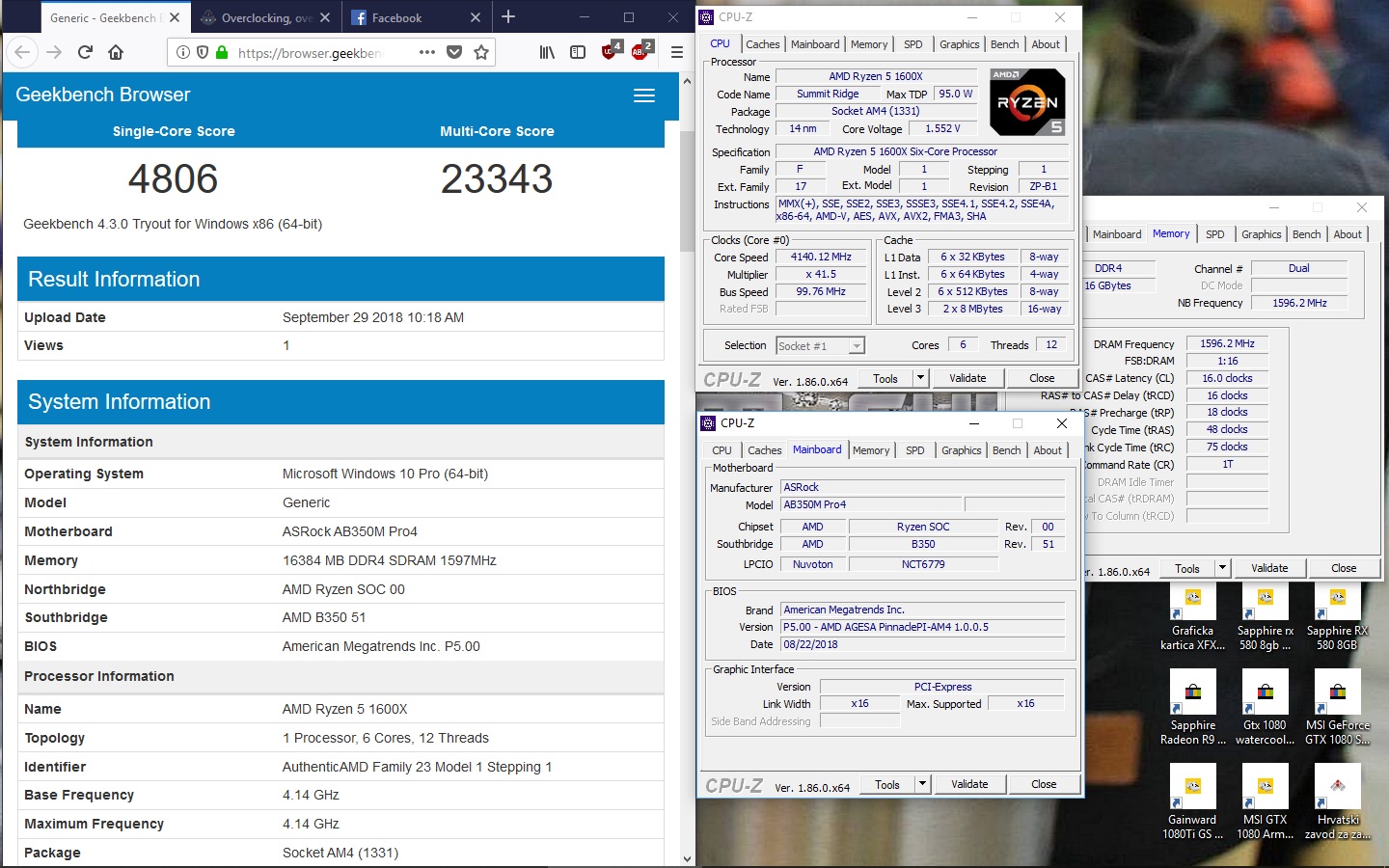
Task: Go to the Firefox home page
Action: [x=116, y=52]
